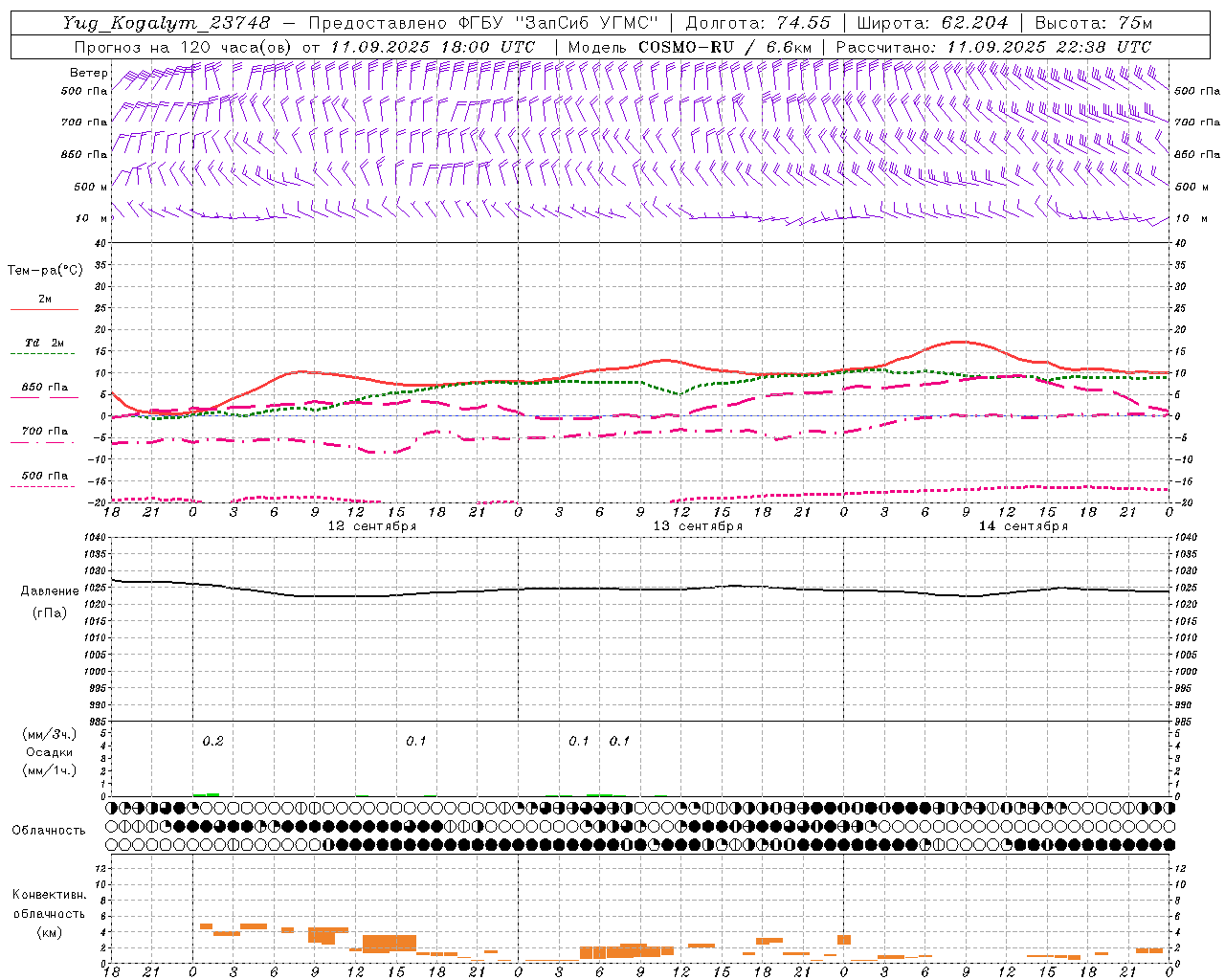Viewport: 1225px width, 980px height.
Task: Click the Тем-ра(°C) axis label
Action: tap(45, 271)
